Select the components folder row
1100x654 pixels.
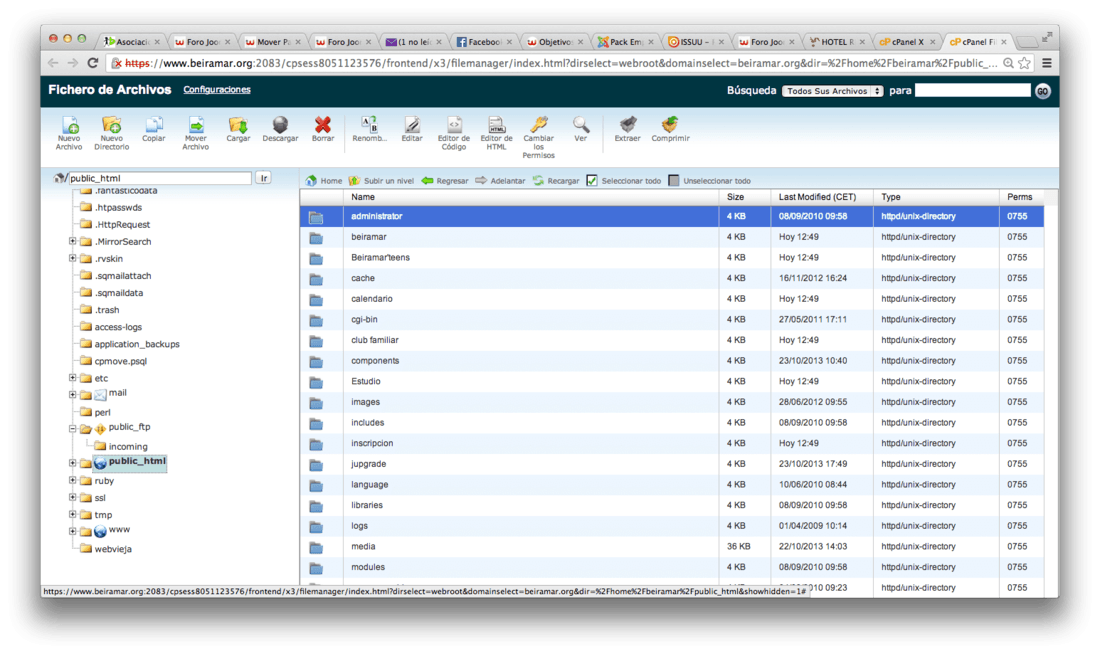(x=672, y=361)
